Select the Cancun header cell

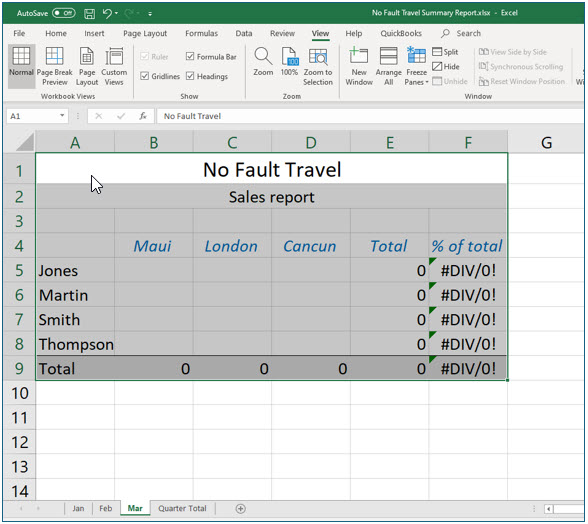[x=311, y=246]
